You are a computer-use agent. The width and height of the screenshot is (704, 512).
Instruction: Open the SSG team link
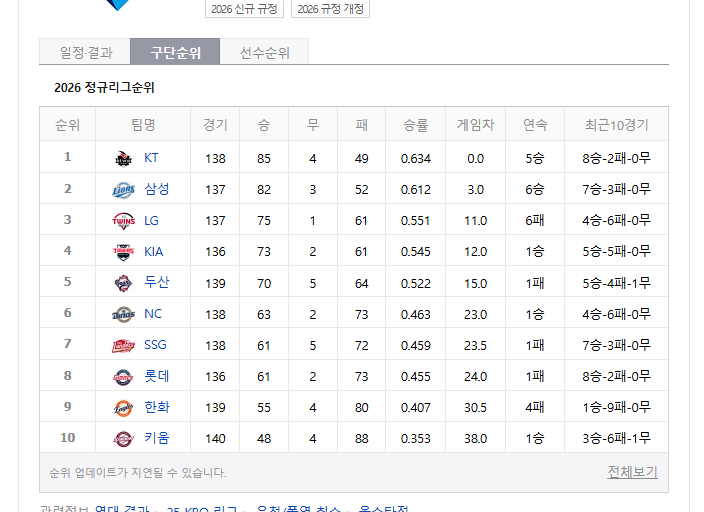(x=155, y=345)
